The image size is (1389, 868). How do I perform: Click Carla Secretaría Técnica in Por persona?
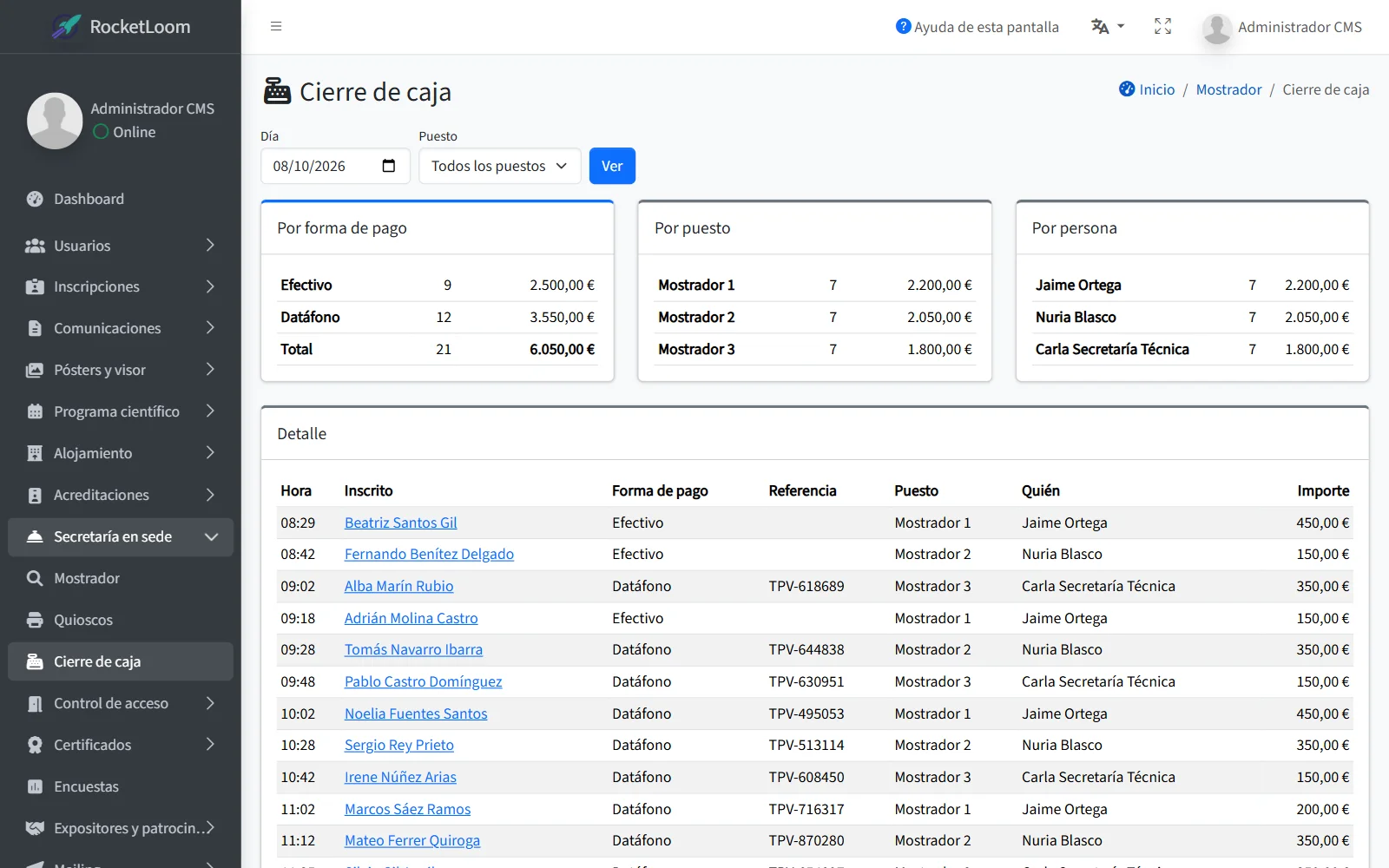pyautogui.click(x=1112, y=349)
